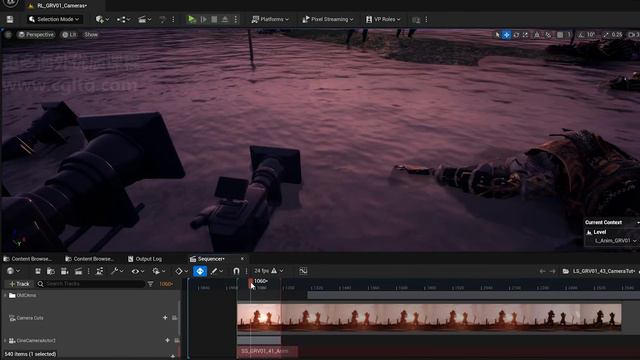Open the viewport Show menu
640x360 pixels.
click(91, 35)
